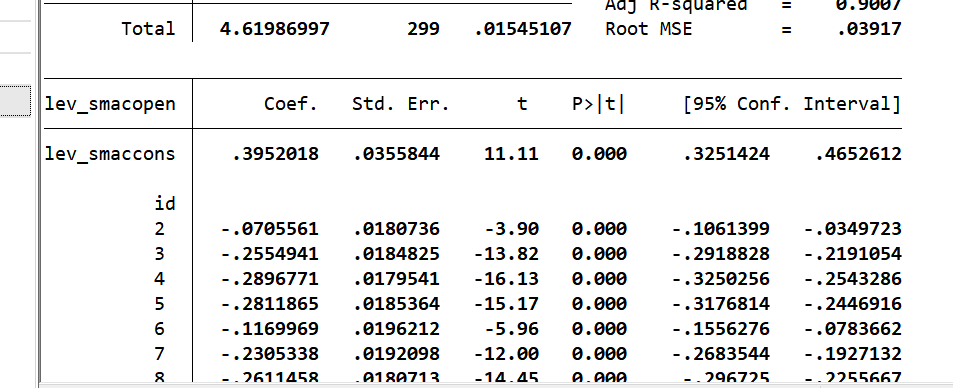Screen dimensions: 953x388
Task: Select lower confidence bound .3251424
Action: 726,154
